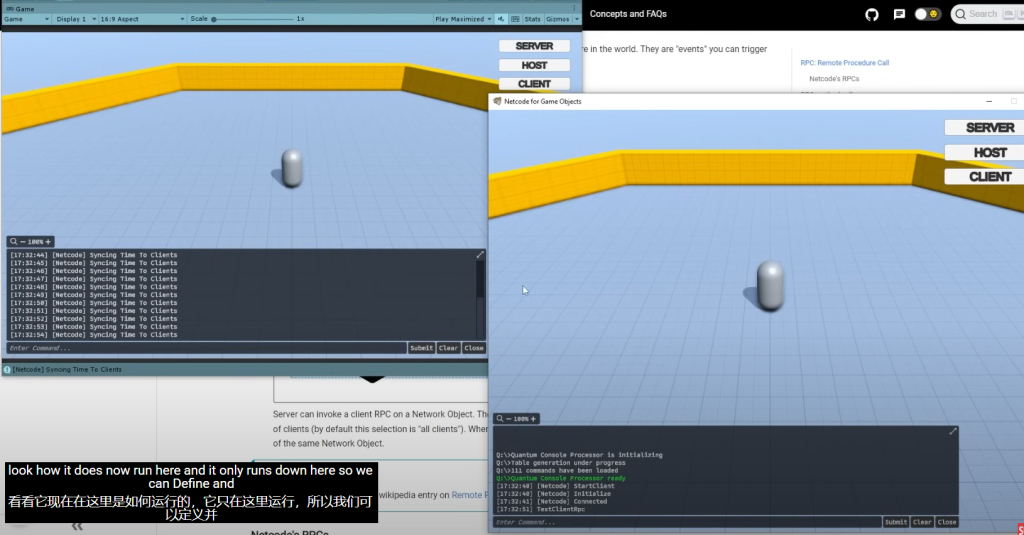Select the Game tab in Unity editor
The image size is (1024, 535).
coord(22,8)
